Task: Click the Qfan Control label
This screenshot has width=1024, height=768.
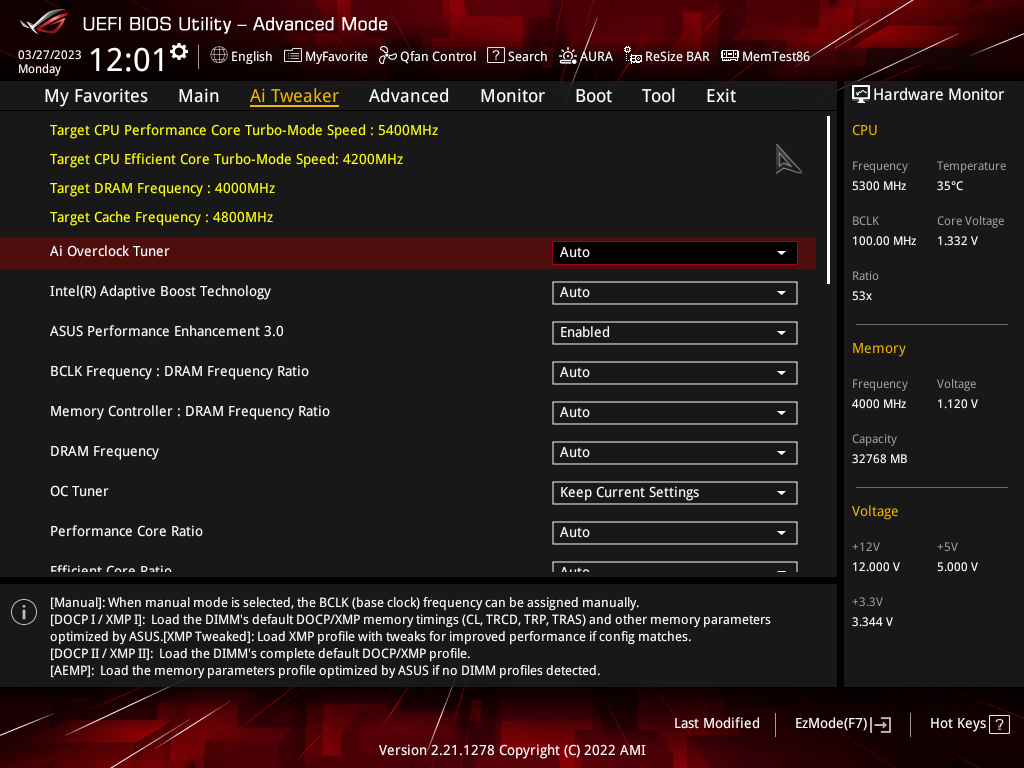Action: click(x=438, y=56)
